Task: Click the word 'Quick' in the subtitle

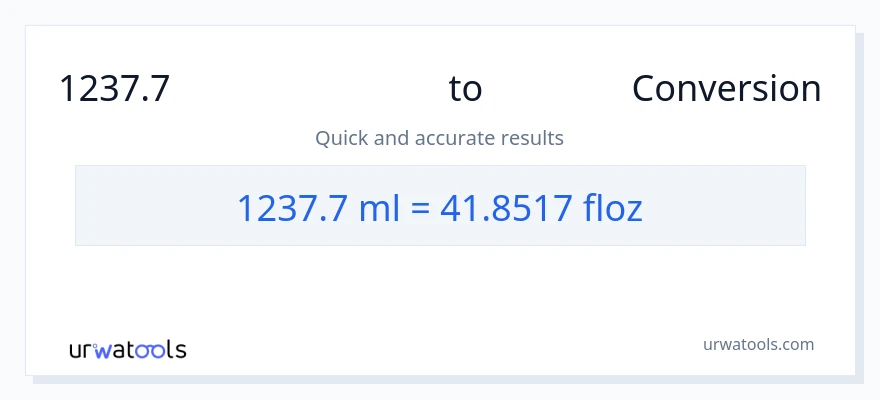Action: [x=342, y=138]
